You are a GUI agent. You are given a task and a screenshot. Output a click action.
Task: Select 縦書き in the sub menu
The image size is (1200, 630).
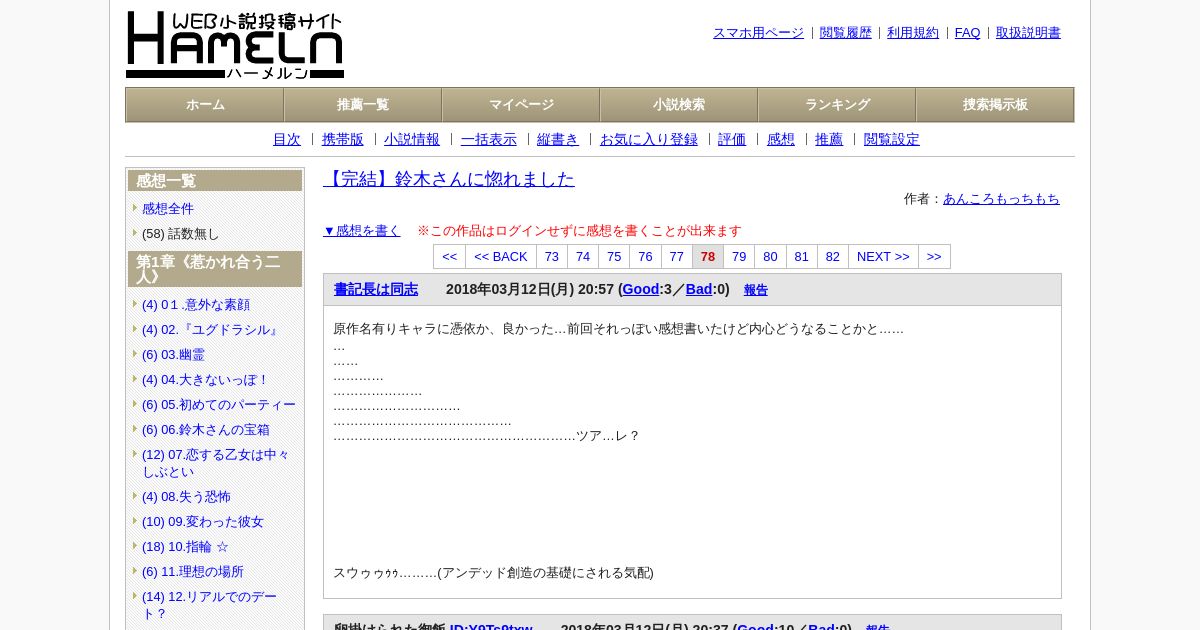point(558,140)
